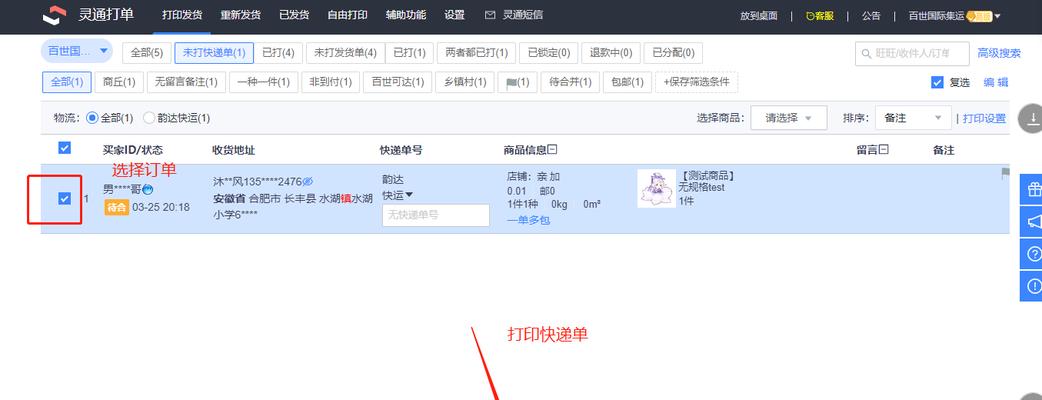The width and height of the screenshot is (1042, 400).
Task: Toggle checkbox for order 1
Action: click(x=64, y=198)
